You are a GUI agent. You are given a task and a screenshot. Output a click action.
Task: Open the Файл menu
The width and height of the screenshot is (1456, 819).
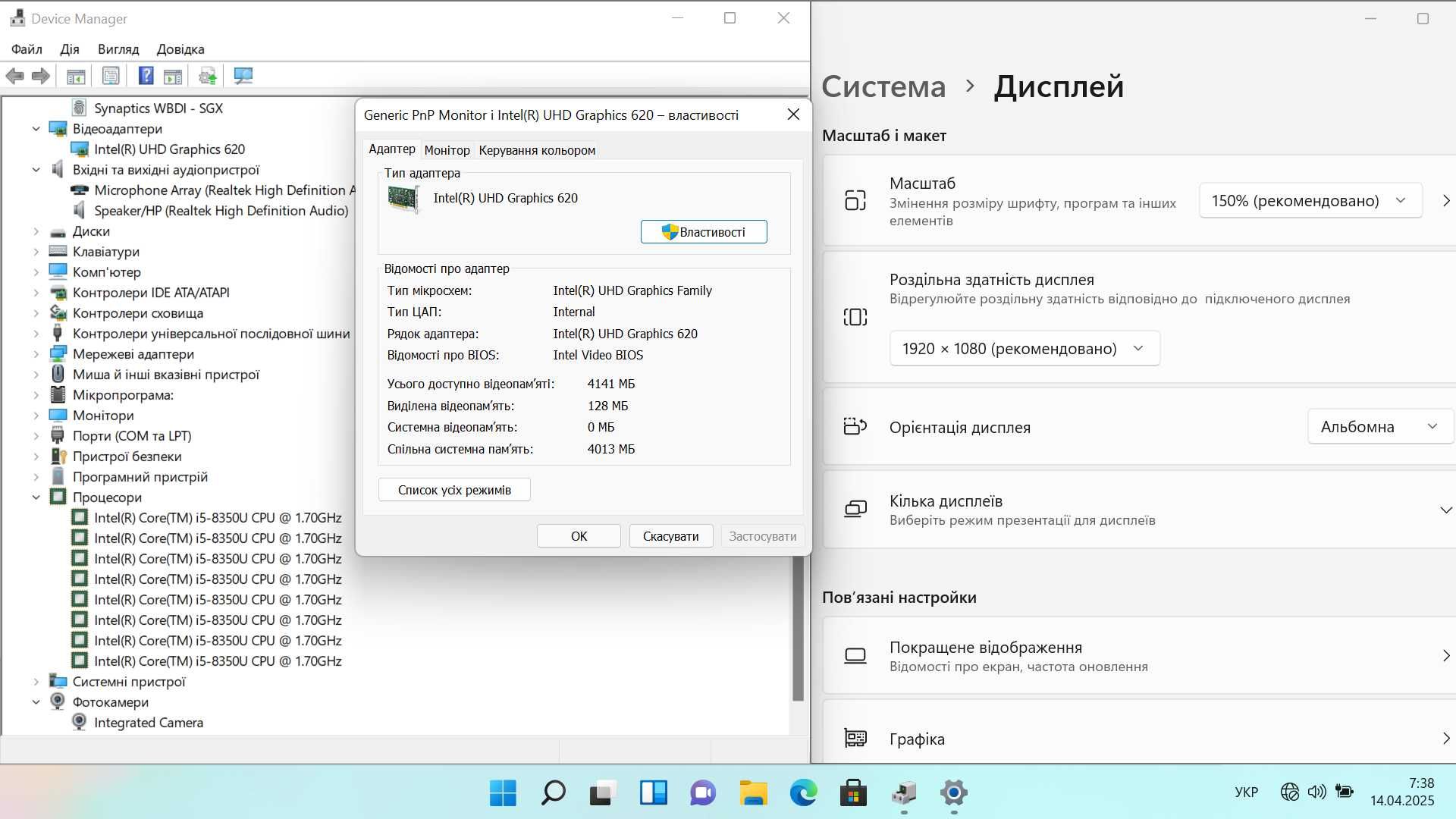click(27, 49)
